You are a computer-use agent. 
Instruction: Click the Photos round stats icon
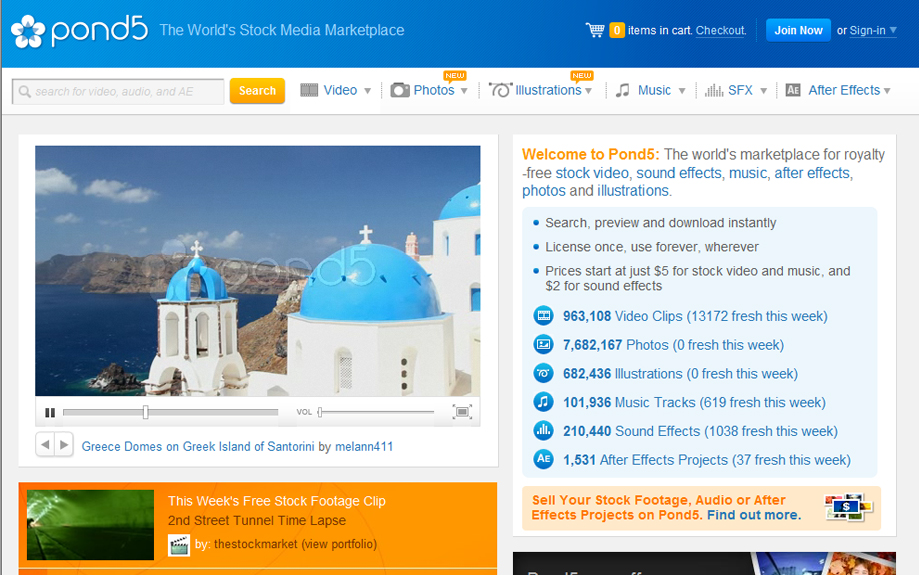tap(543, 345)
